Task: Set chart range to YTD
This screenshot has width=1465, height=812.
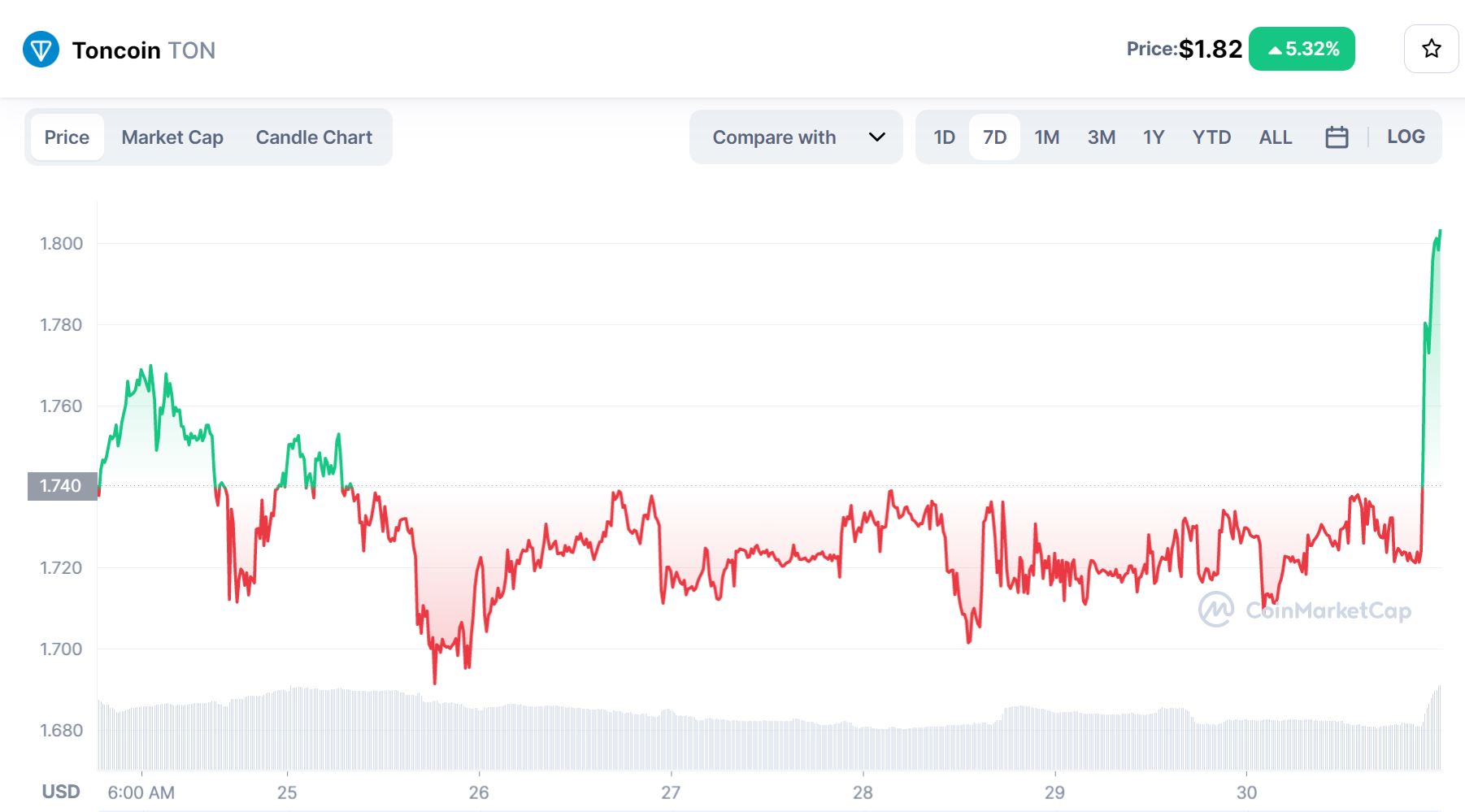Action: point(1211,137)
